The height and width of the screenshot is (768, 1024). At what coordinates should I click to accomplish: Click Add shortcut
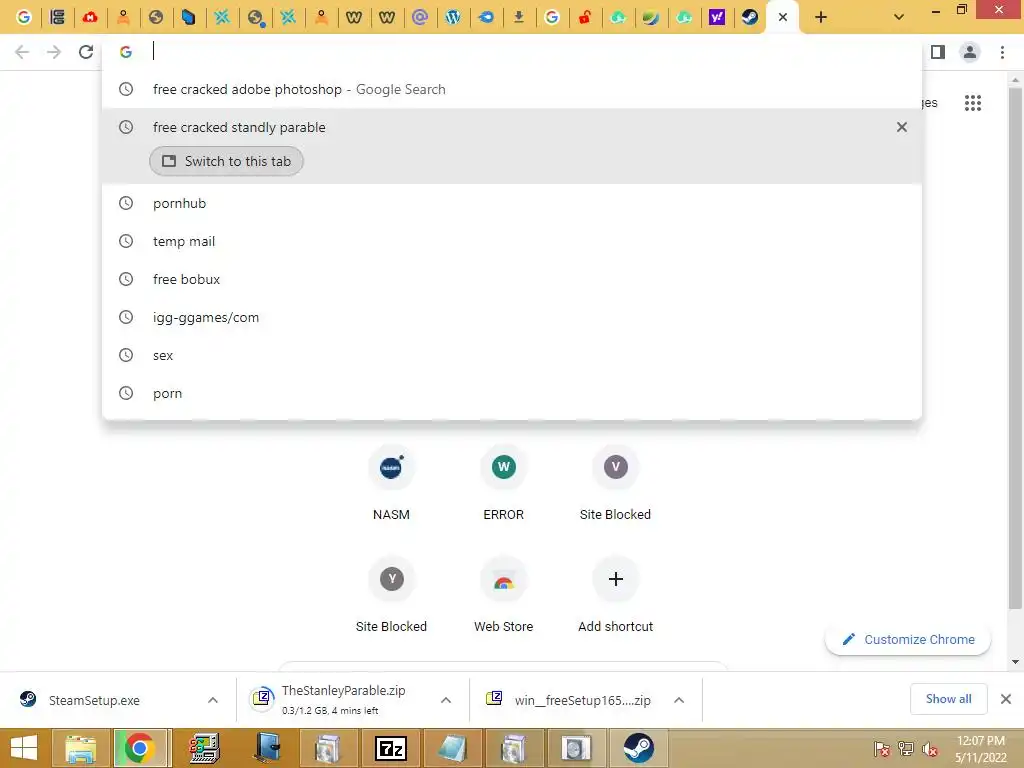tap(615, 596)
